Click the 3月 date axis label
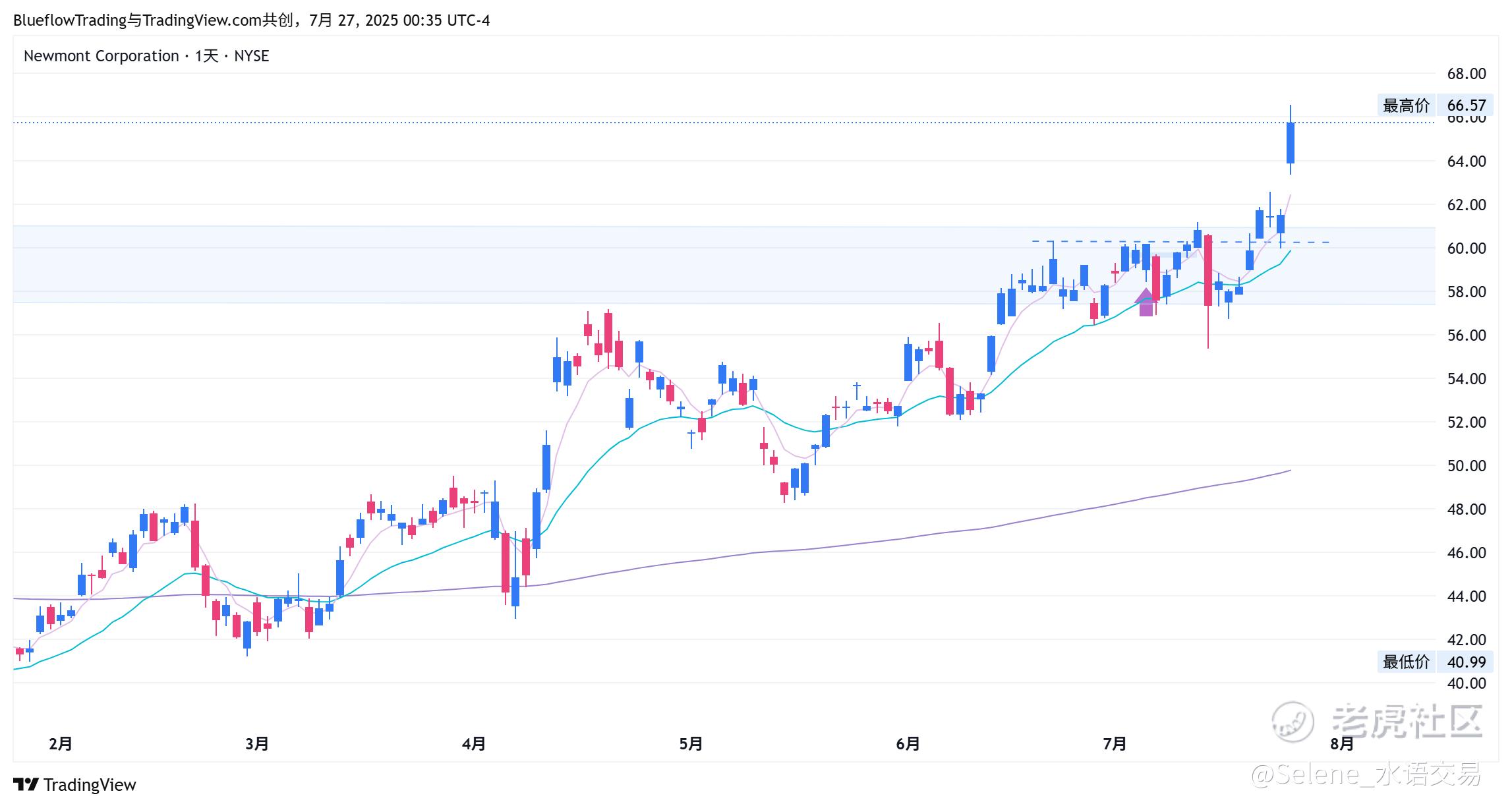Image resolution: width=1512 pixels, height=808 pixels. coord(257,744)
